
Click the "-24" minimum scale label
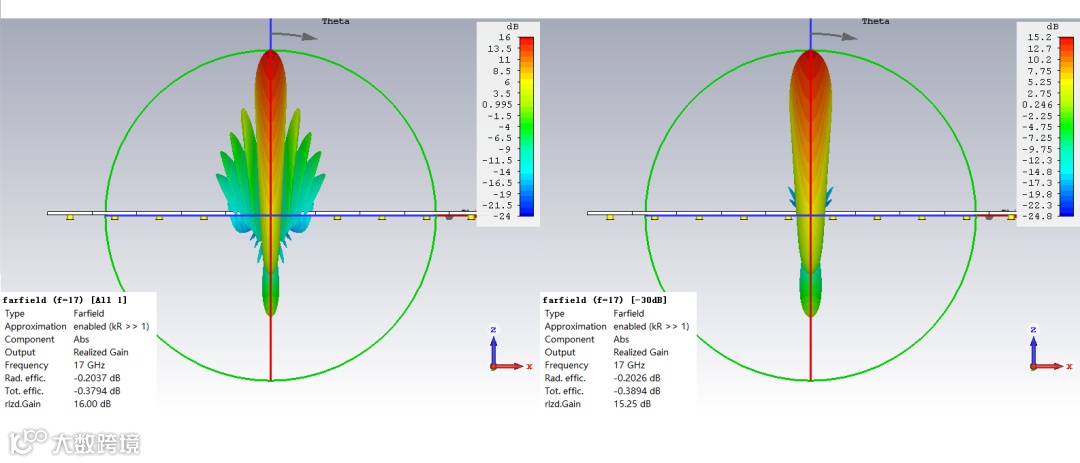pos(501,216)
